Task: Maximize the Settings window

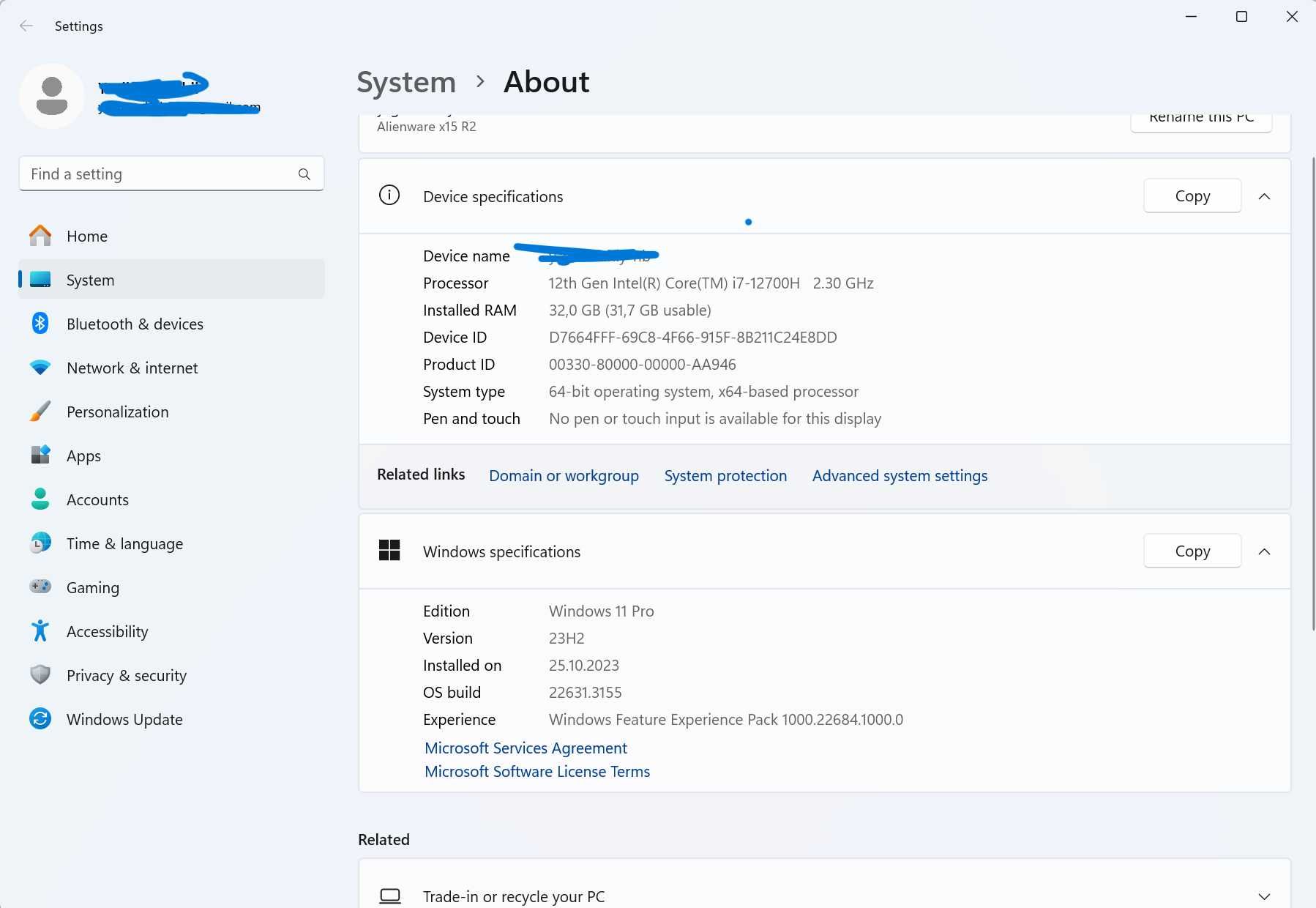Action: [1241, 16]
